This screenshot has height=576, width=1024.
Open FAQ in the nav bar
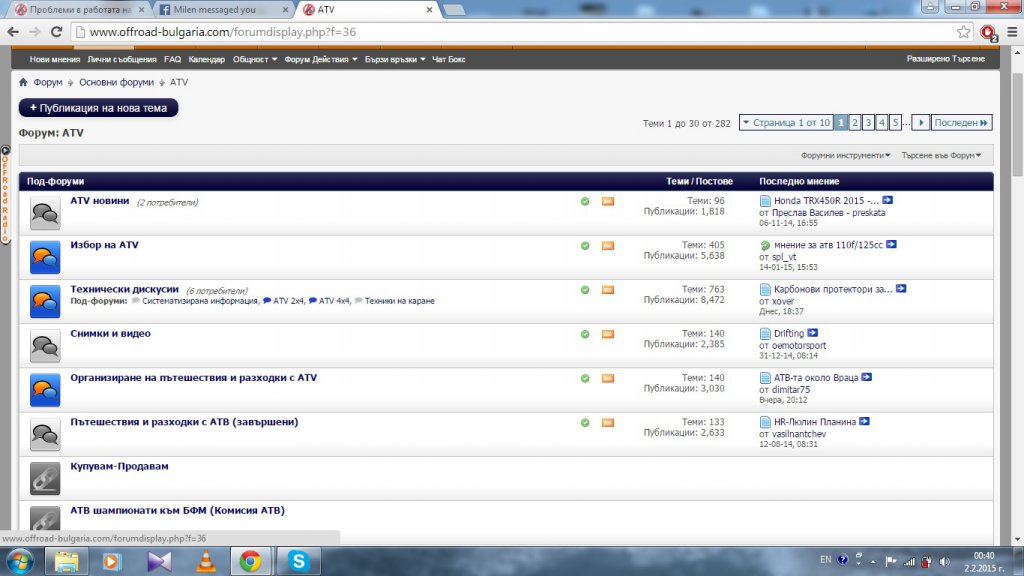172,59
